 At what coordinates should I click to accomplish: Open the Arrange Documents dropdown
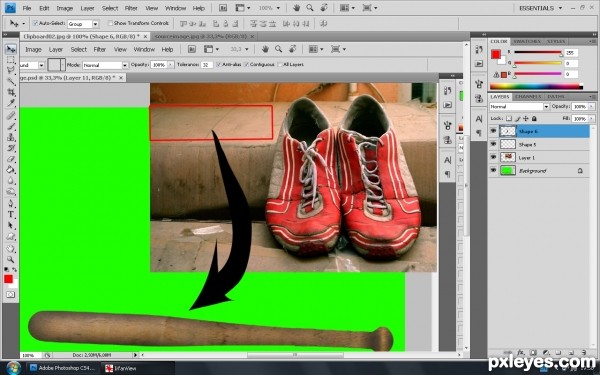[x=347, y=8]
